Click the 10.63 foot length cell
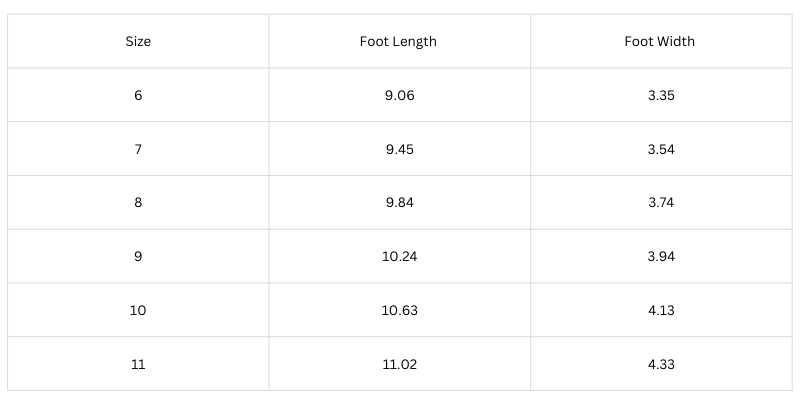 399,311
